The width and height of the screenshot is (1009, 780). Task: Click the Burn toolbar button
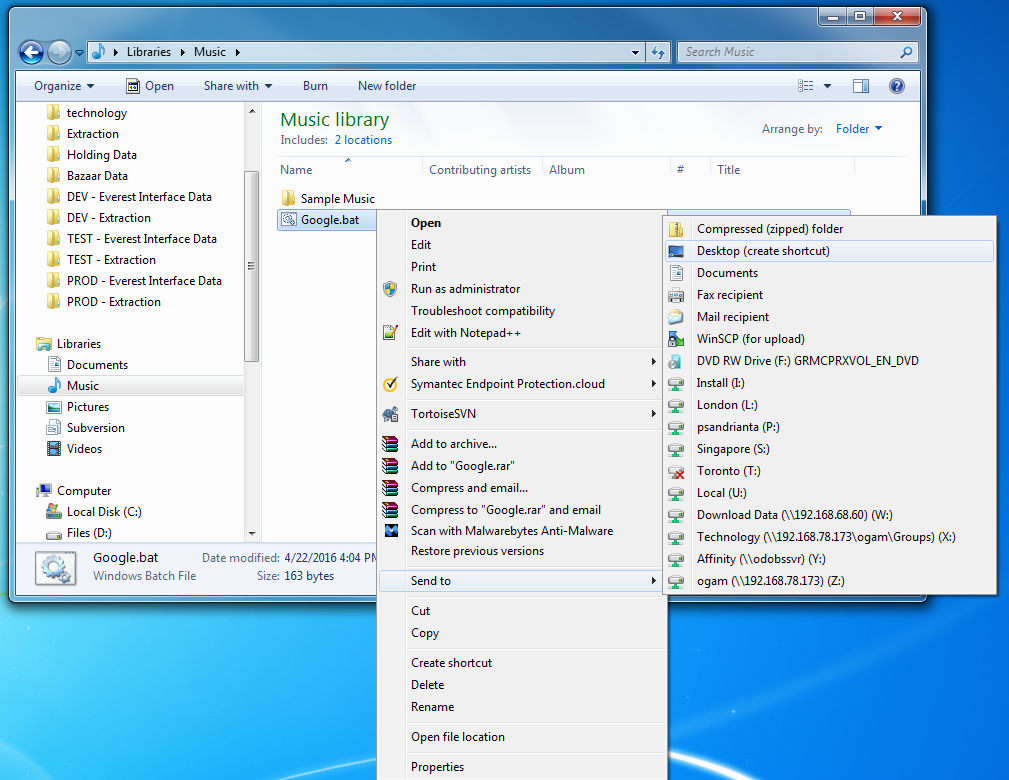pos(315,86)
